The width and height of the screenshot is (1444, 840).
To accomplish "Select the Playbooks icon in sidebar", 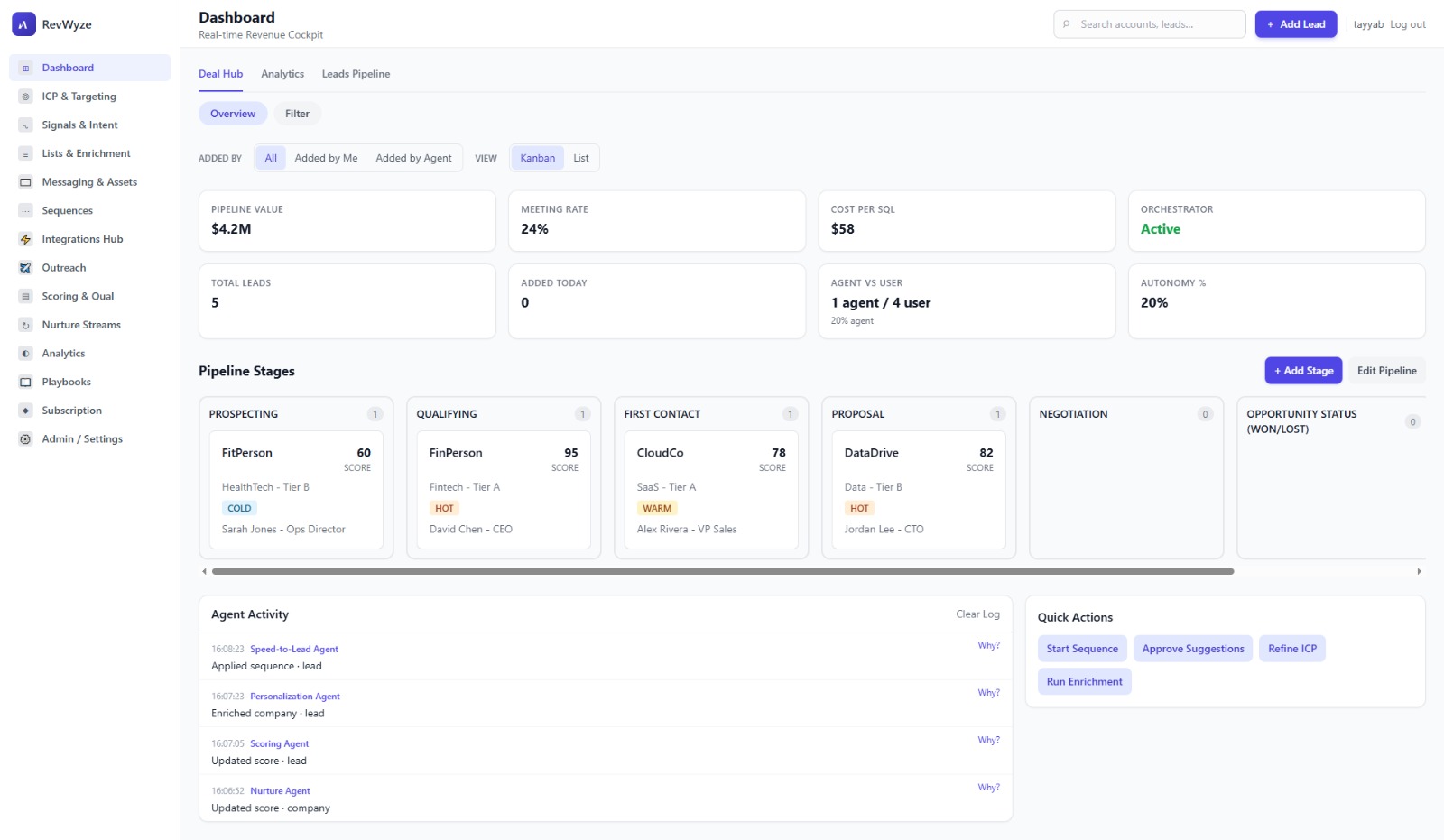I will [x=25, y=383].
